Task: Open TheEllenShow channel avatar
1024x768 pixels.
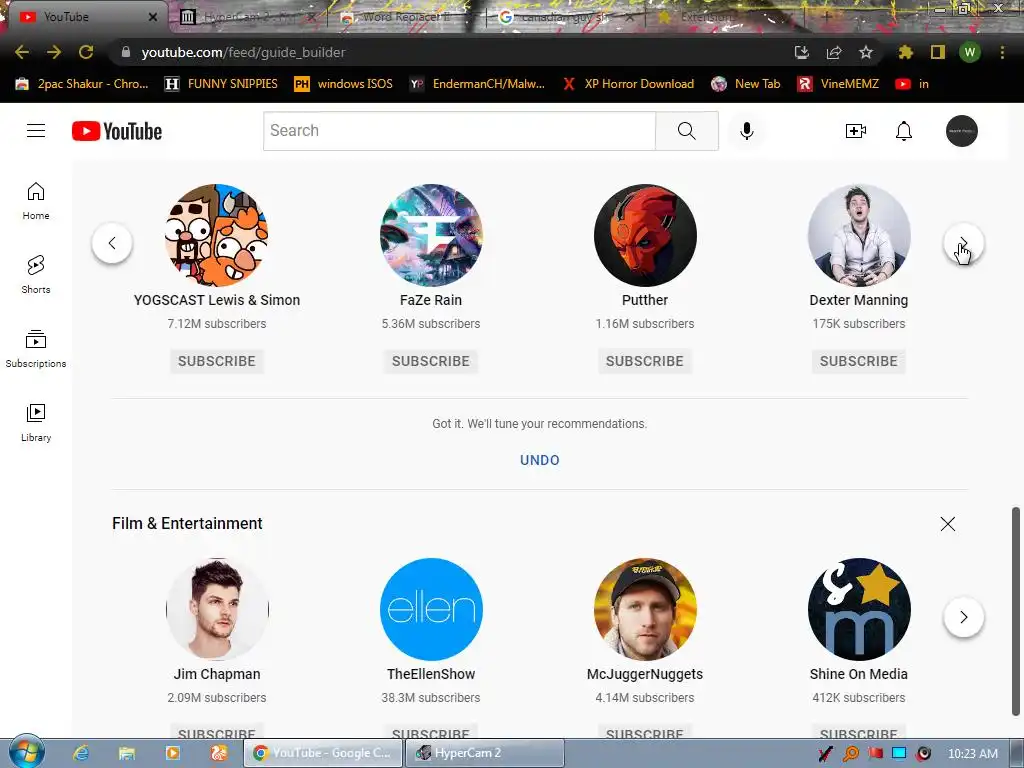Action: tap(431, 609)
